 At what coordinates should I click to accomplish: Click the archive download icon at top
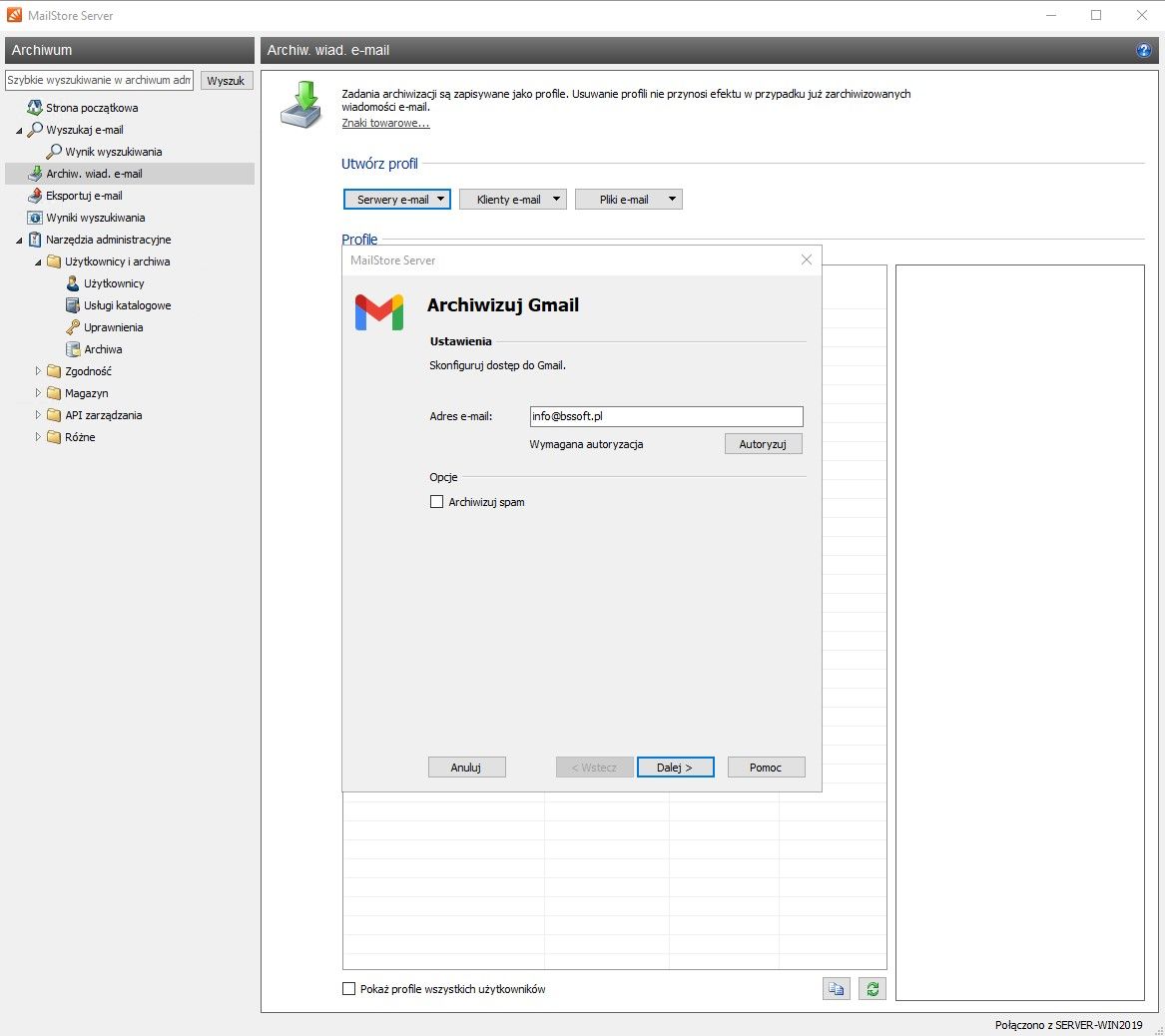coord(300,105)
